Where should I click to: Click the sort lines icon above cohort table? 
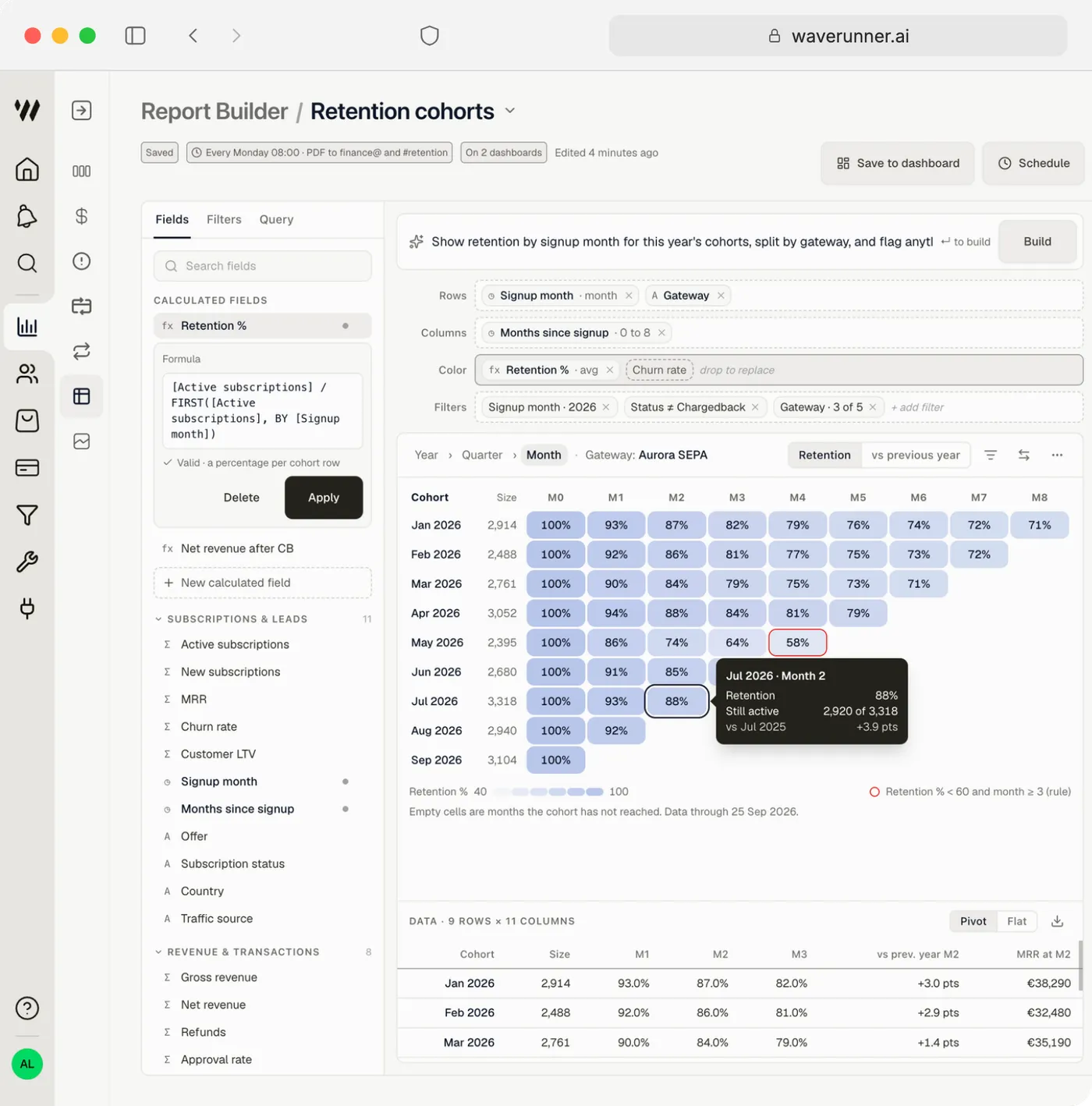991,455
